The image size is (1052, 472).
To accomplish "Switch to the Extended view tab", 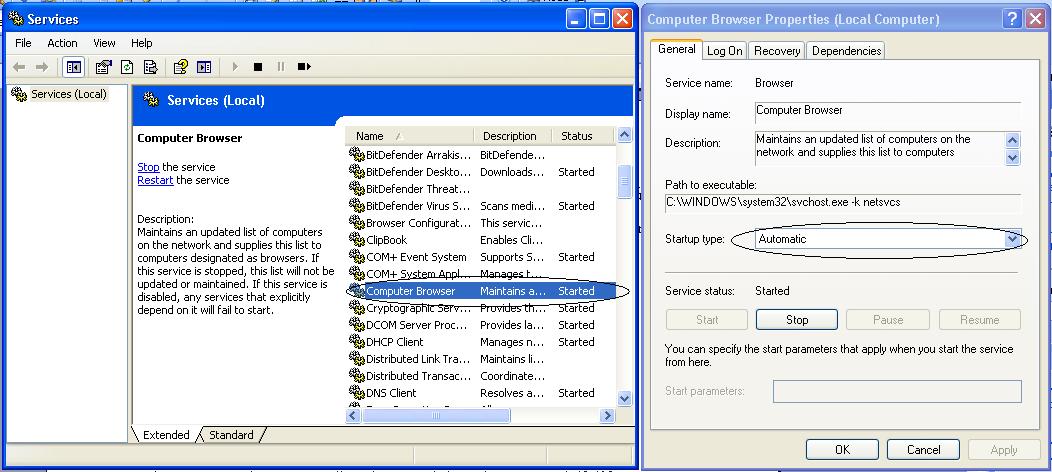I will click(x=166, y=435).
